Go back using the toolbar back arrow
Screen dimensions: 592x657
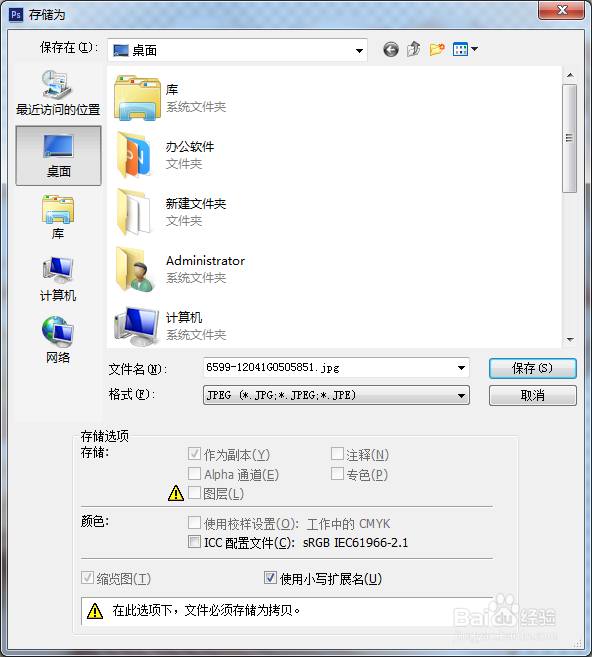coord(390,50)
